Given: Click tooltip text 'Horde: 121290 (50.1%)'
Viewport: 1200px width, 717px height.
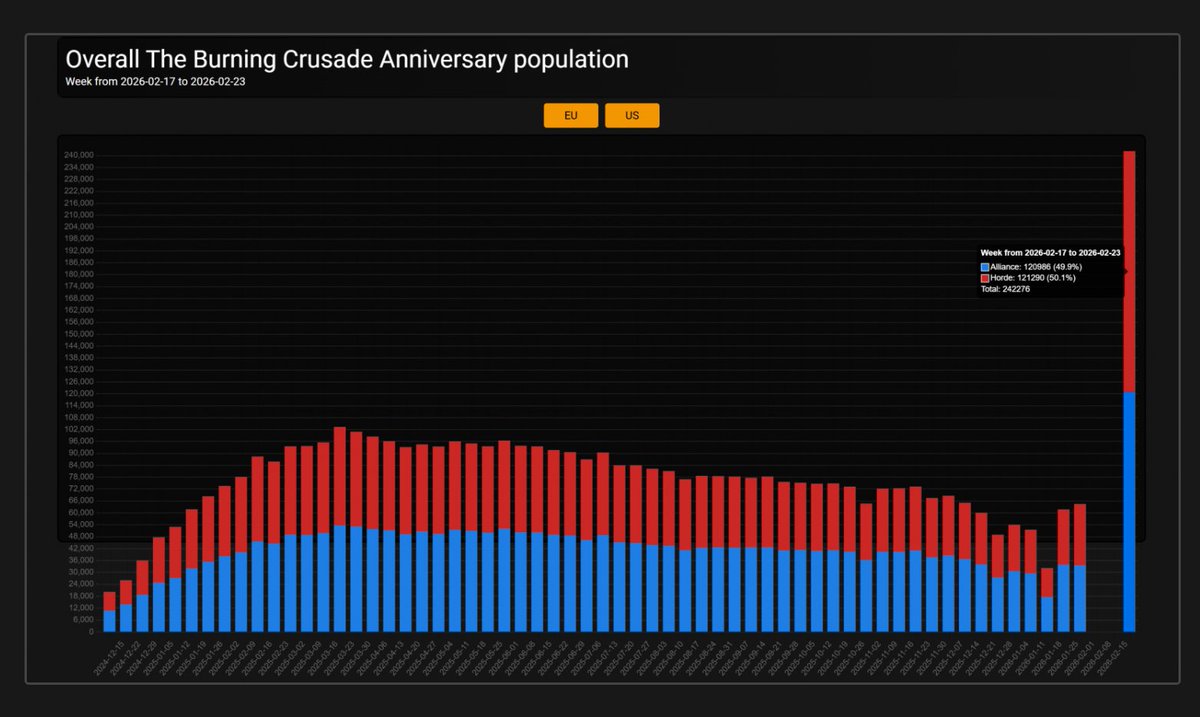Looking at the screenshot, I should pyautogui.click(x=1033, y=278).
